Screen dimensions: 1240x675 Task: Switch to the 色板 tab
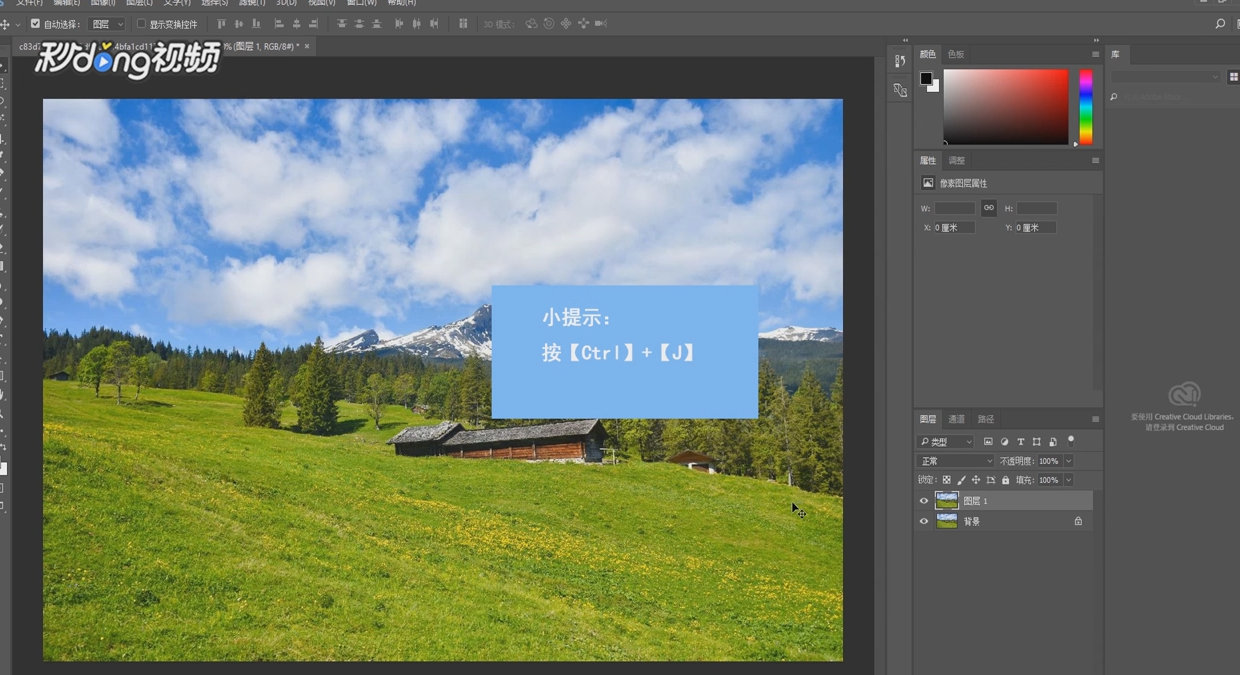pos(956,54)
